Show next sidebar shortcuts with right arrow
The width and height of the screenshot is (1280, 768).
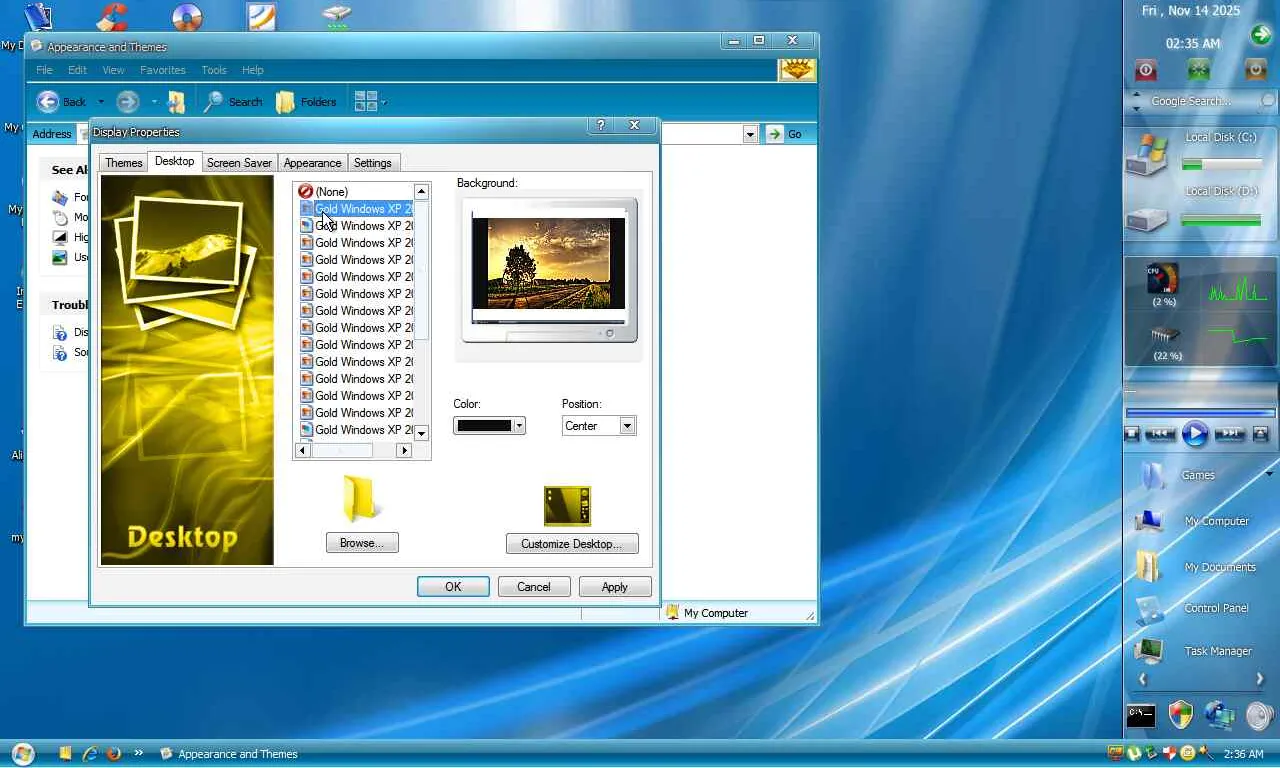1260,680
